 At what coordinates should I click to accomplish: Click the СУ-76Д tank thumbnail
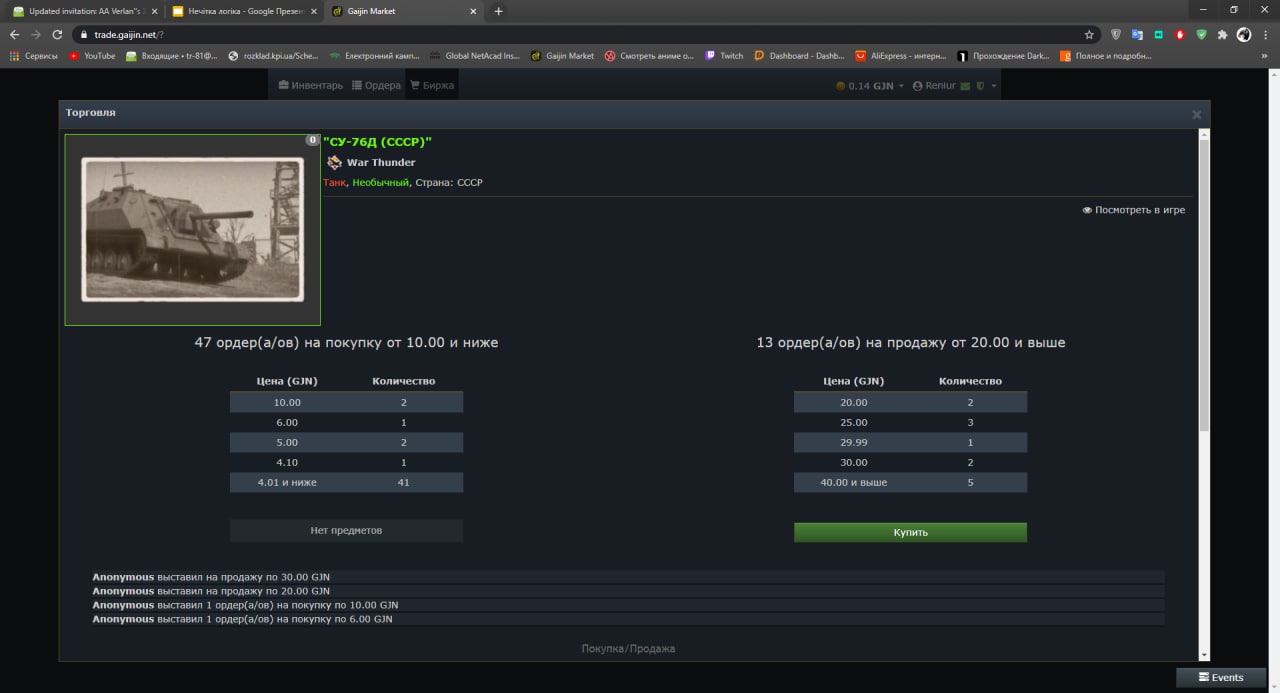pyautogui.click(x=192, y=230)
